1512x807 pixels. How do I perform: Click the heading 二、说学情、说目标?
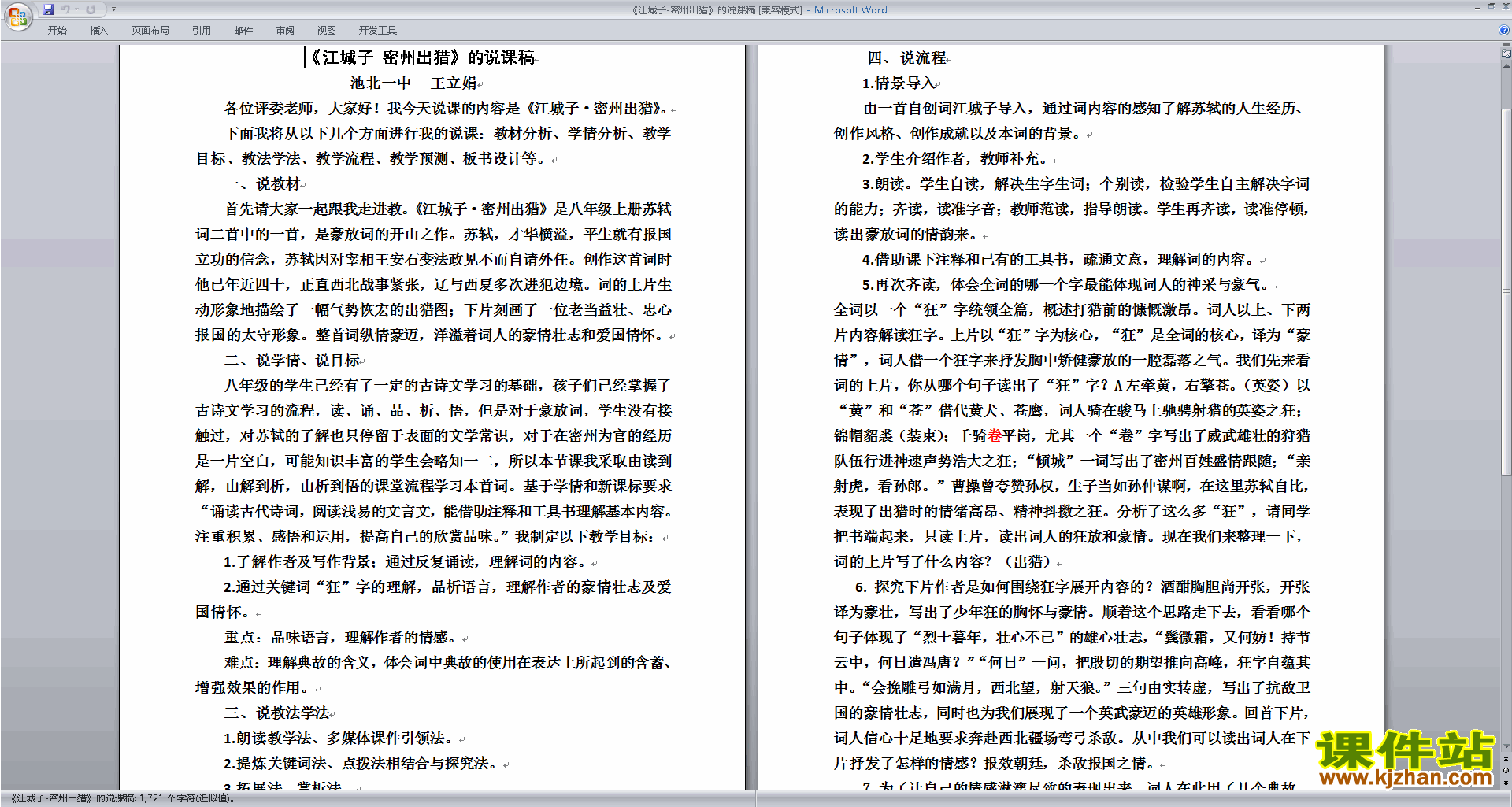pyautogui.click(x=293, y=360)
